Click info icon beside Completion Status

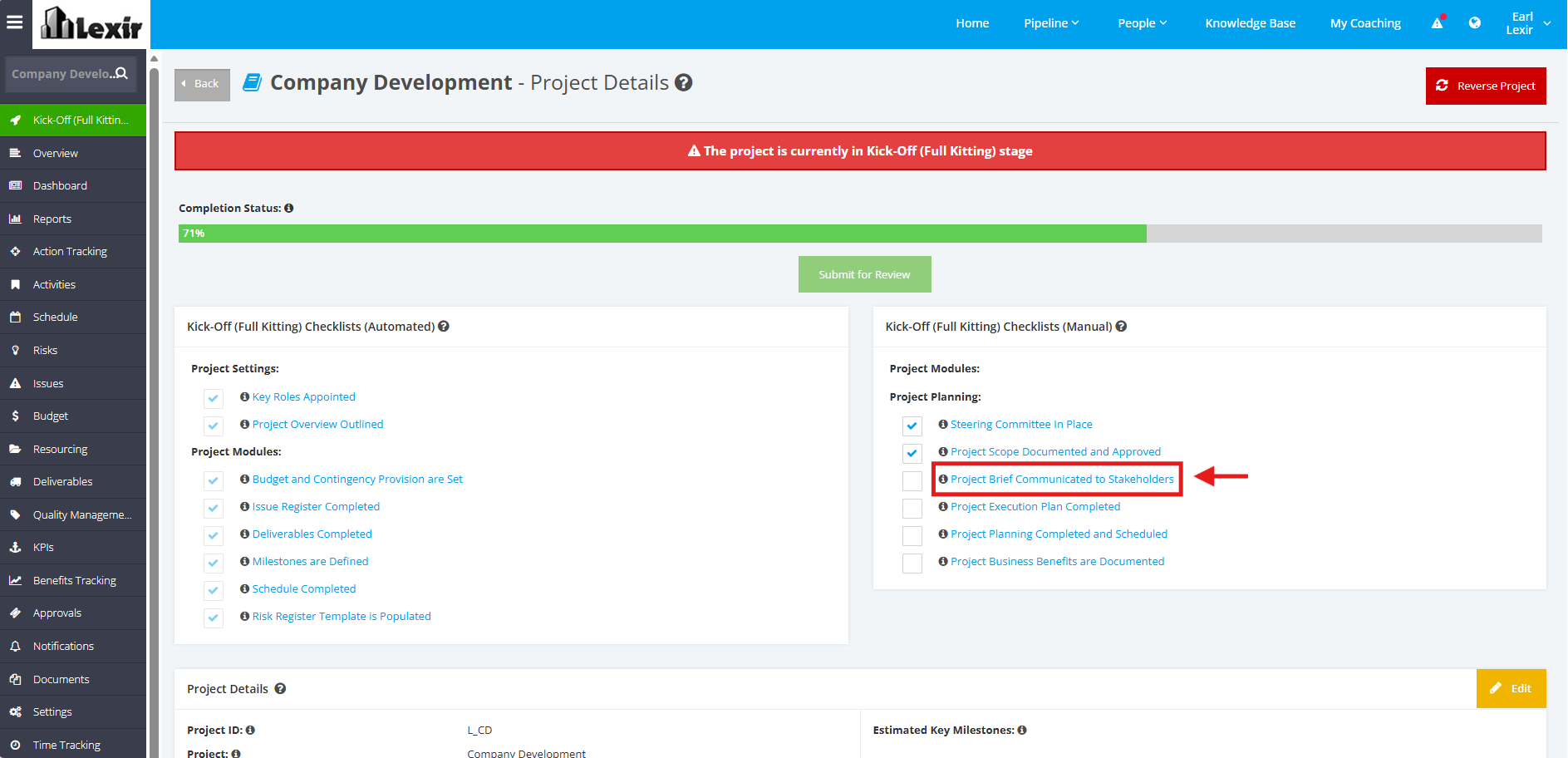288,208
